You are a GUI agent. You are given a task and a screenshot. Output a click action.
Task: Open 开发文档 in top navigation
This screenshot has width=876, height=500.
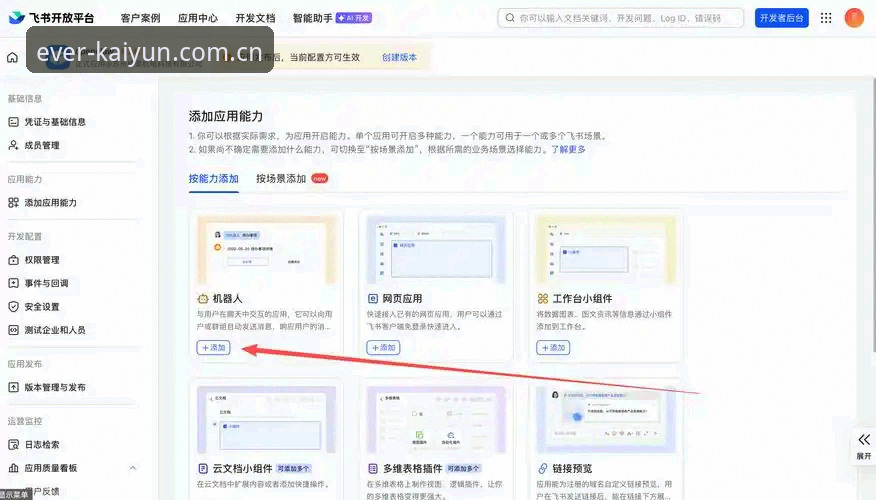click(255, 18)
